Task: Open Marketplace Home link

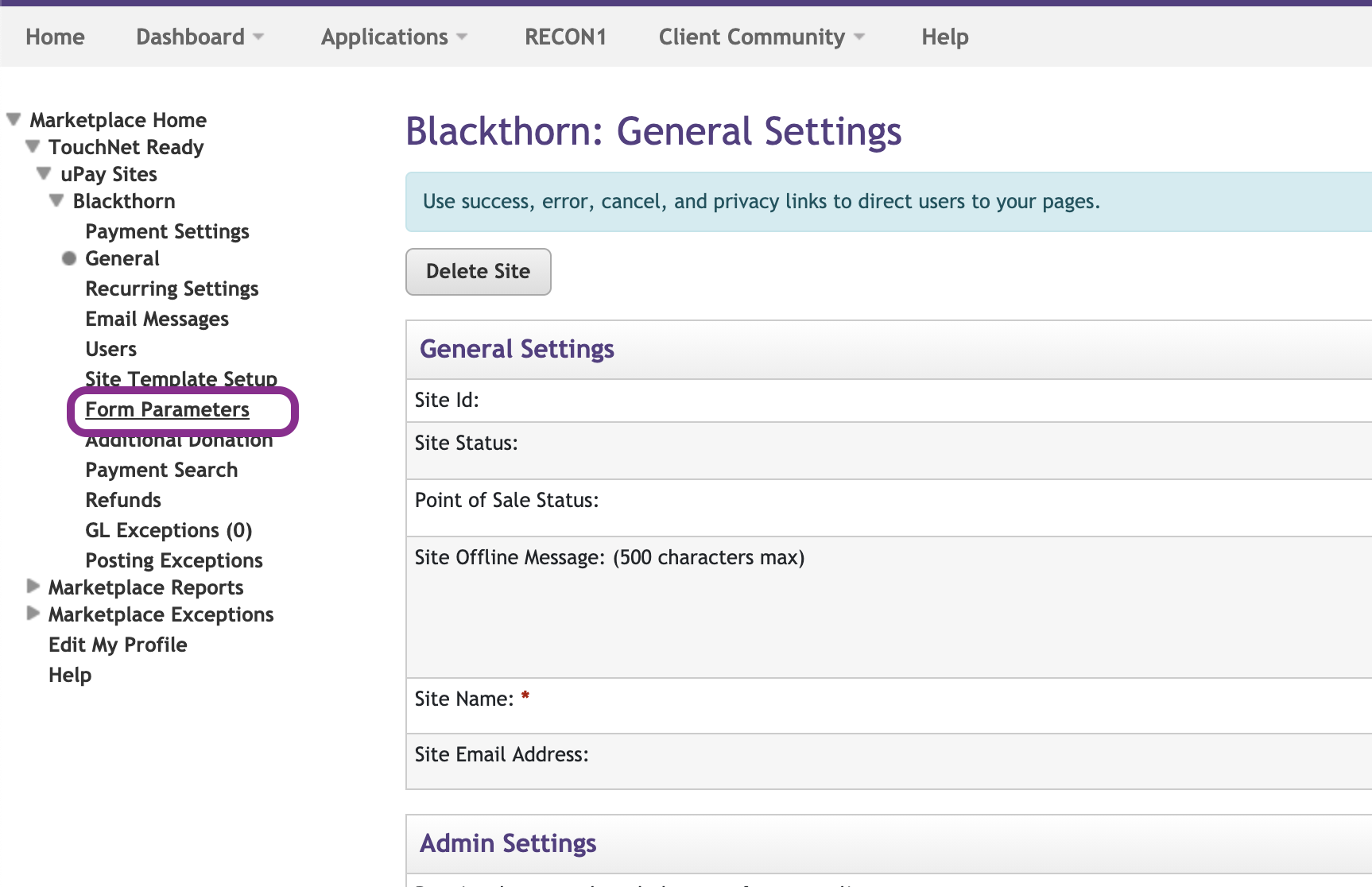Action: pyautogui.click(x=118, y=120)
